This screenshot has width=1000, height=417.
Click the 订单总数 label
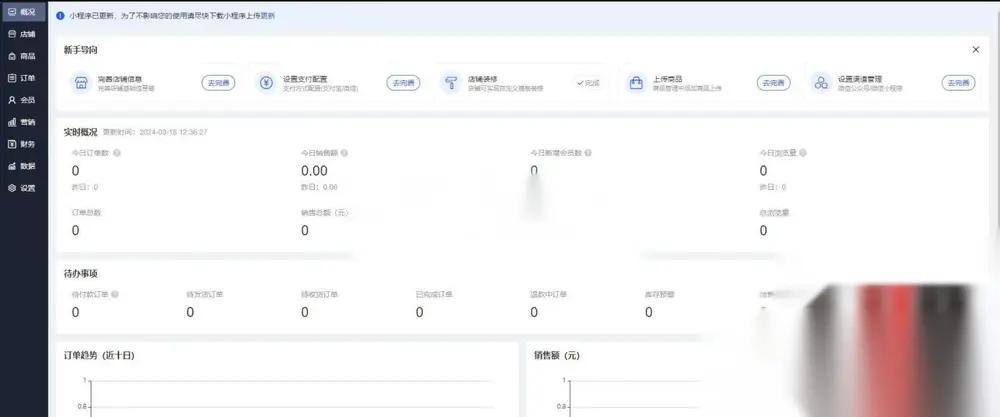[x=86, y=212]
